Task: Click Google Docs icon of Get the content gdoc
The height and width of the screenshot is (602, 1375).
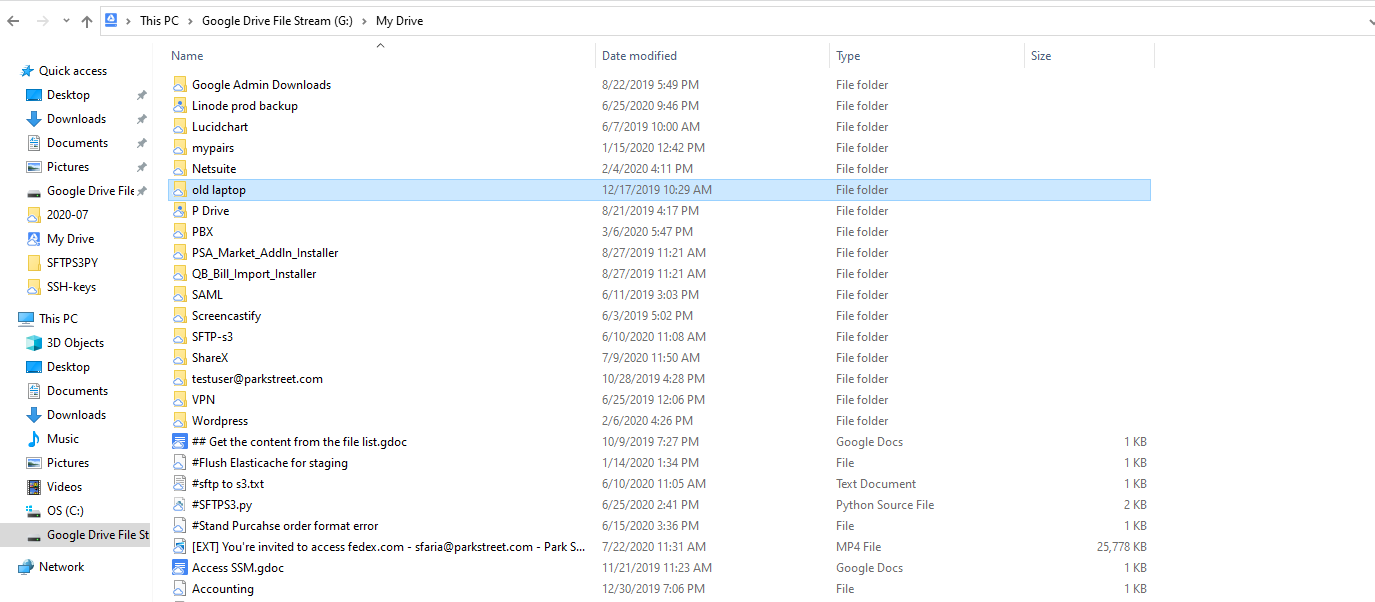Action: pyautogui.click(x=180, y=442)
